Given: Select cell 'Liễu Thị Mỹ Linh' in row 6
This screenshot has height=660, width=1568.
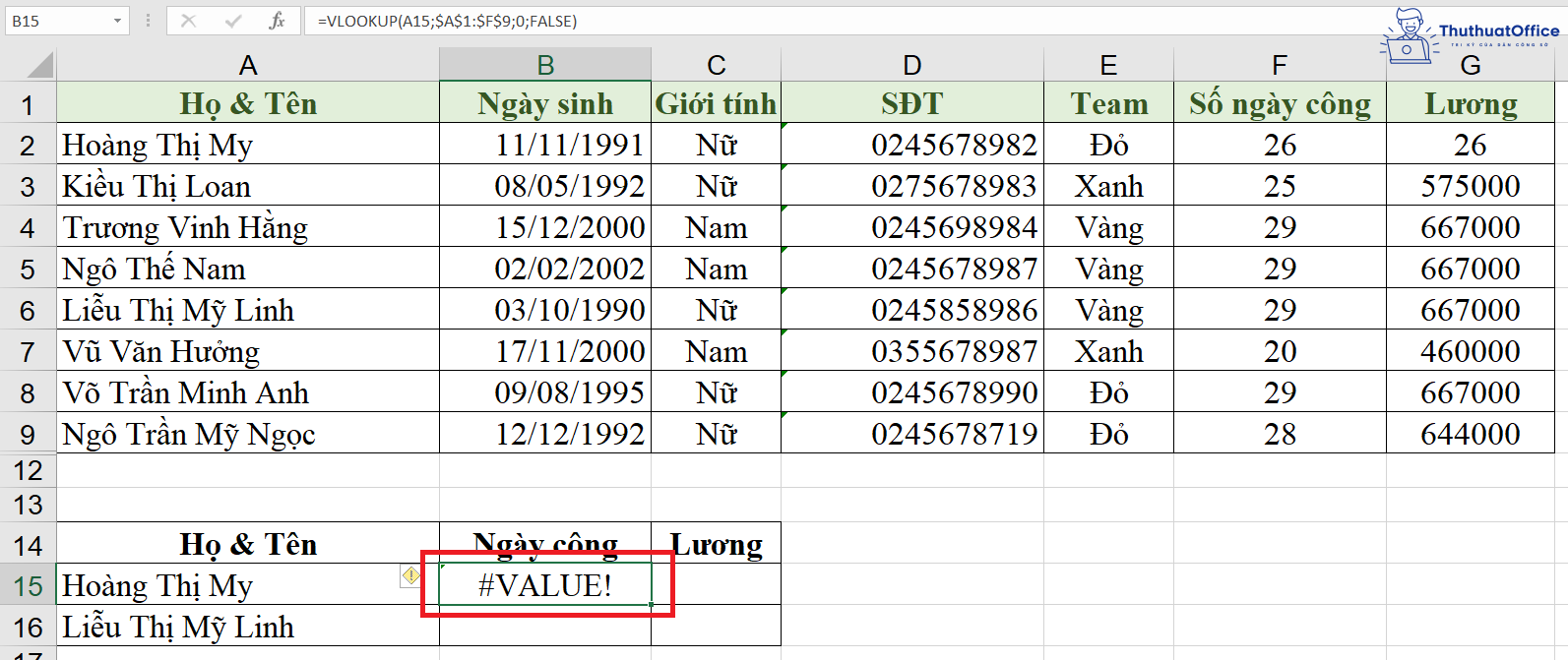Looking at the screenshot, I should click(248, 310).
